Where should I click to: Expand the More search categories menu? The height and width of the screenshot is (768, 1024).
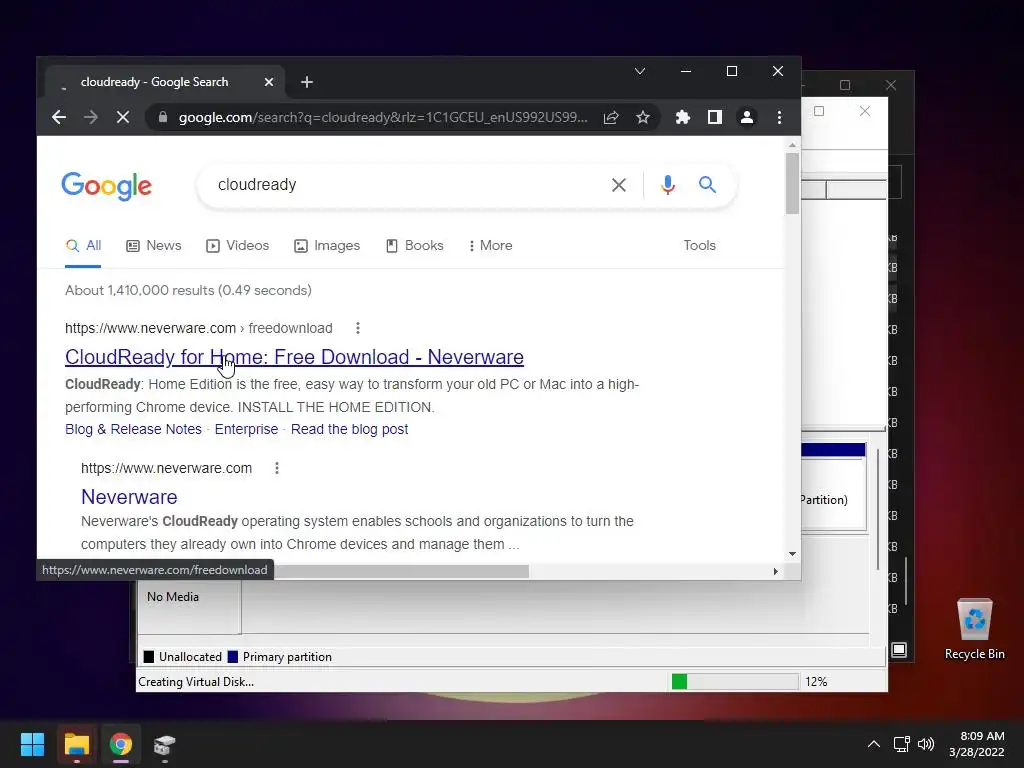(490, 246)
